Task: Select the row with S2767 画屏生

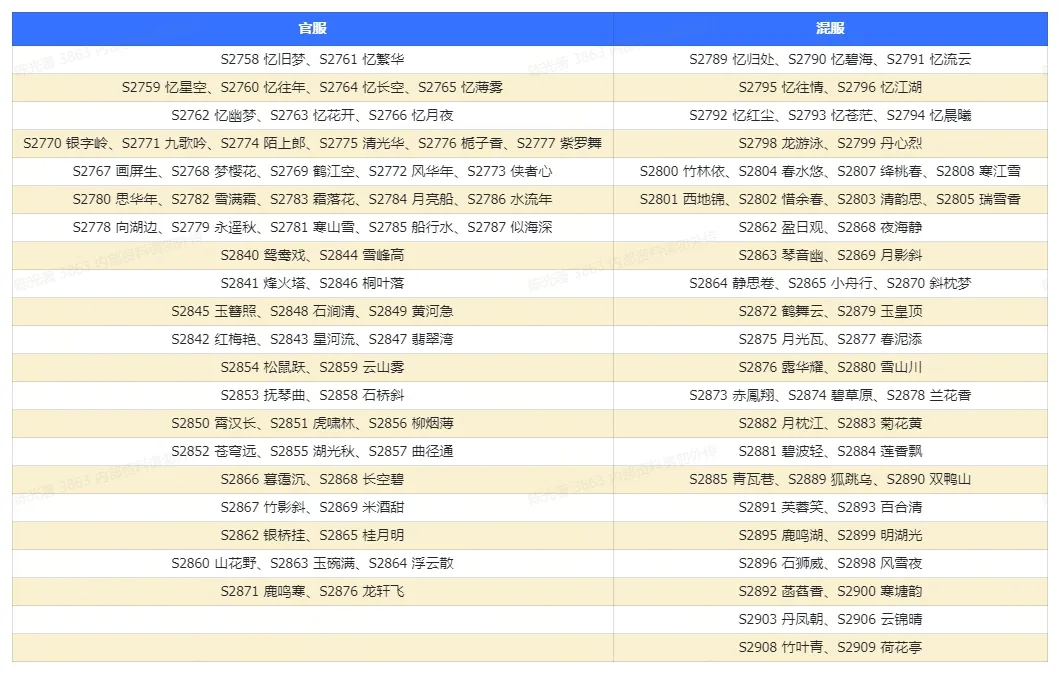Action: tap(530, 172)
